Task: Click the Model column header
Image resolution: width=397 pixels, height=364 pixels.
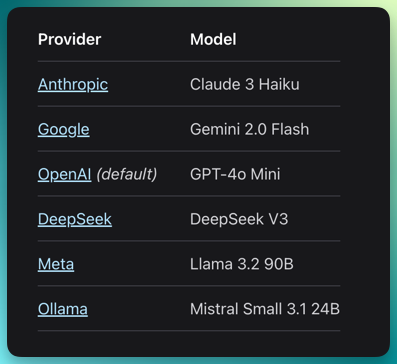Action: (x=213, y=40)
